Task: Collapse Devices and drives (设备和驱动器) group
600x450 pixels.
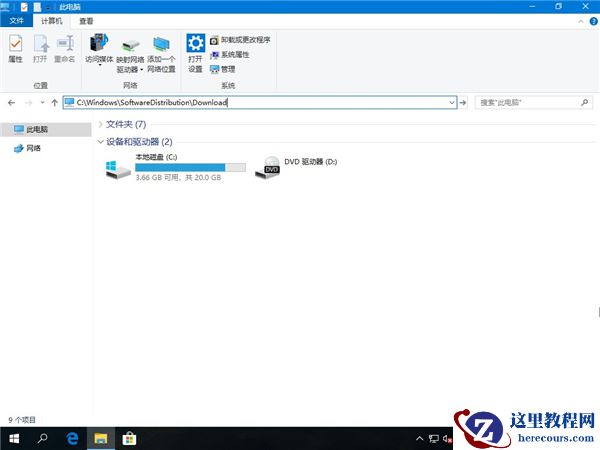Action: click(x=100, y=142)
